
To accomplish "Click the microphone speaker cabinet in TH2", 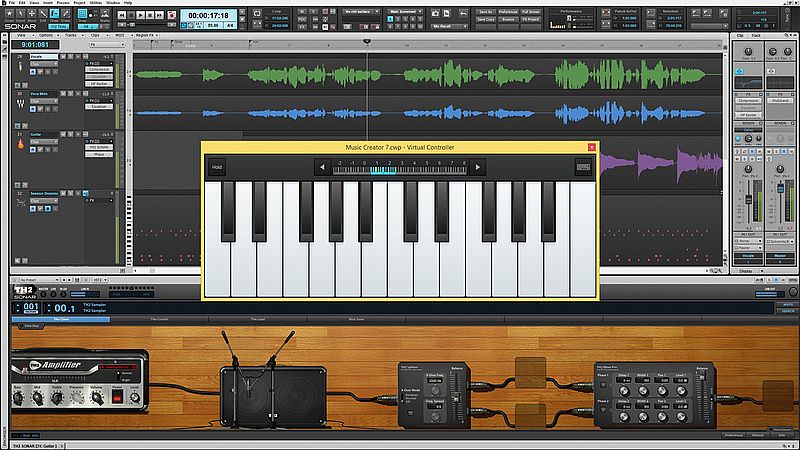I will [x=273, y=396].
